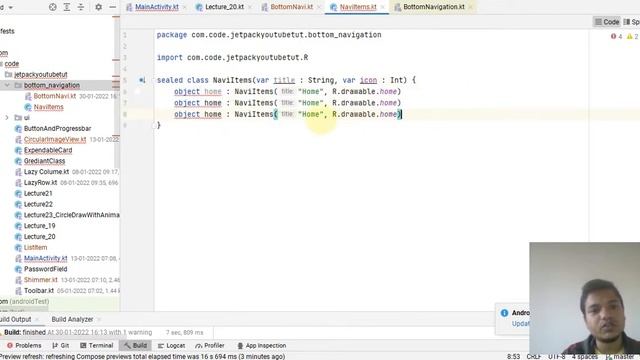Click the icon parameter in NaviItems class
This screenshot has height=360, width=640.
click(x=368, y=80)
